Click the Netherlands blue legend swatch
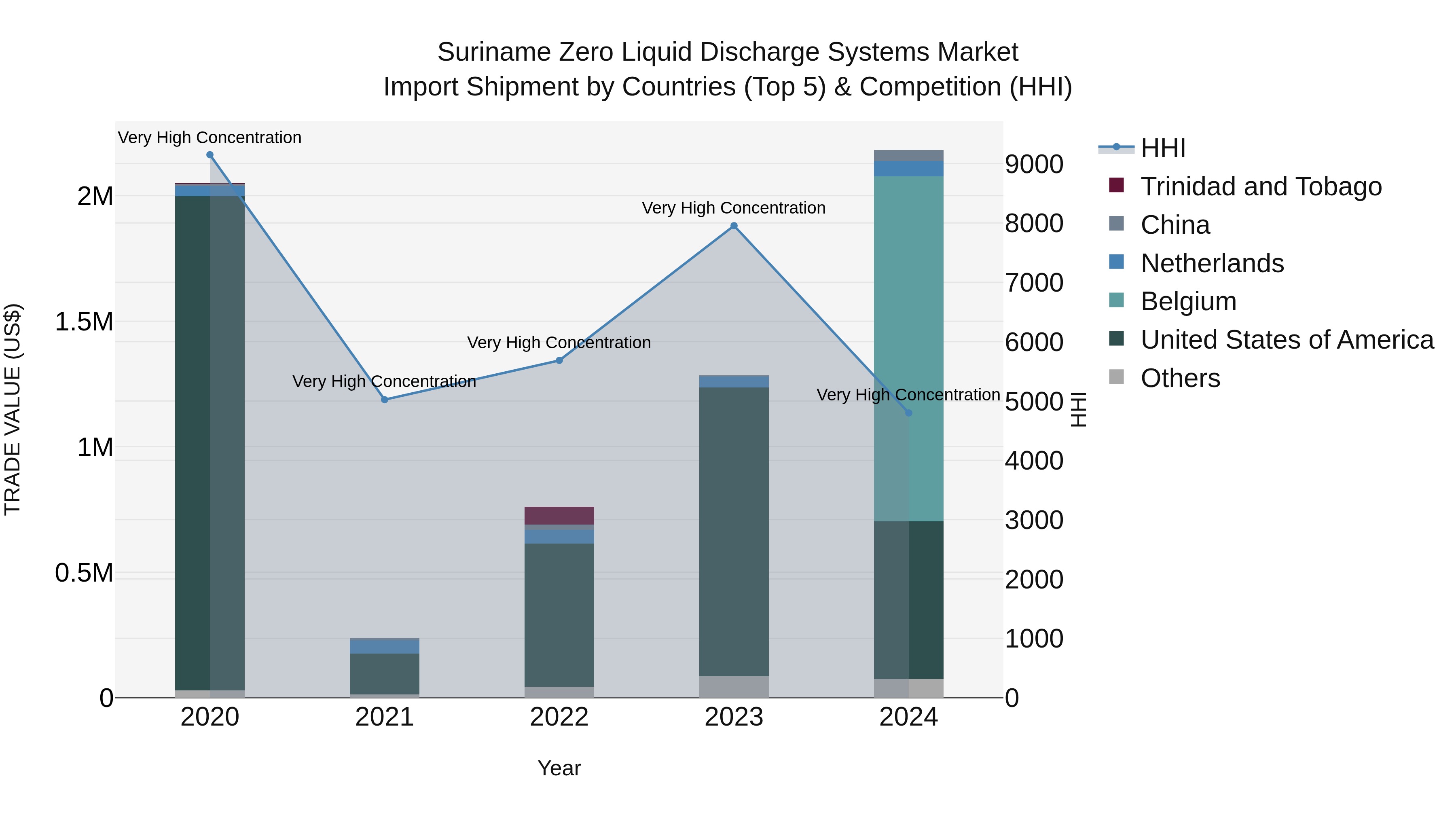1456x819 pixels. click(1116, 262)
